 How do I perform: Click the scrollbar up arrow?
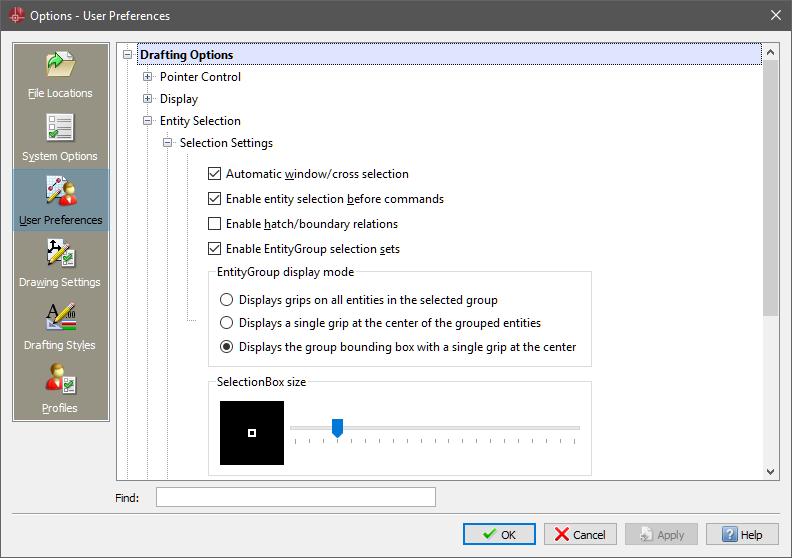pos(770,52)
